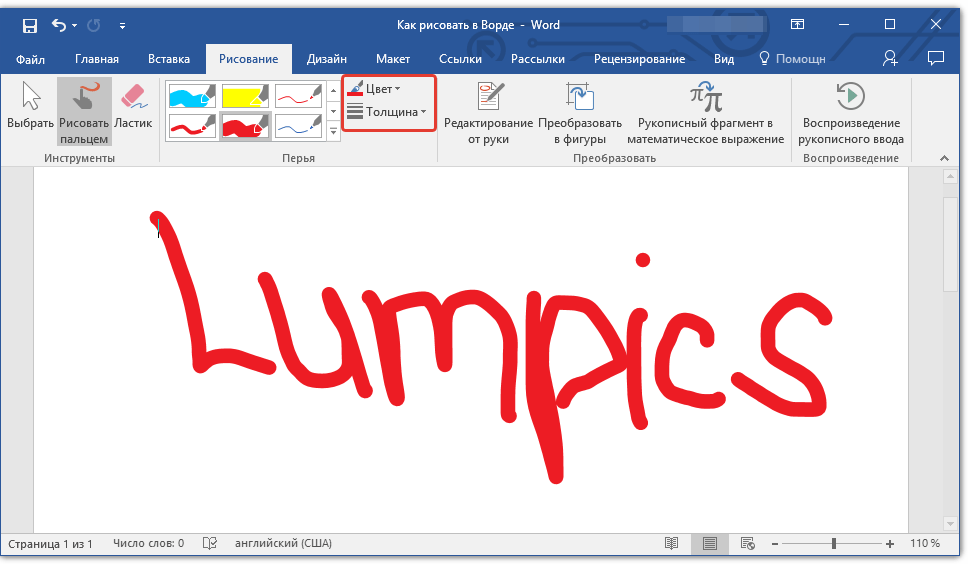Toggle Рисовать пальцем drawing mode
The image size is (968, 564).
(84, 109)
